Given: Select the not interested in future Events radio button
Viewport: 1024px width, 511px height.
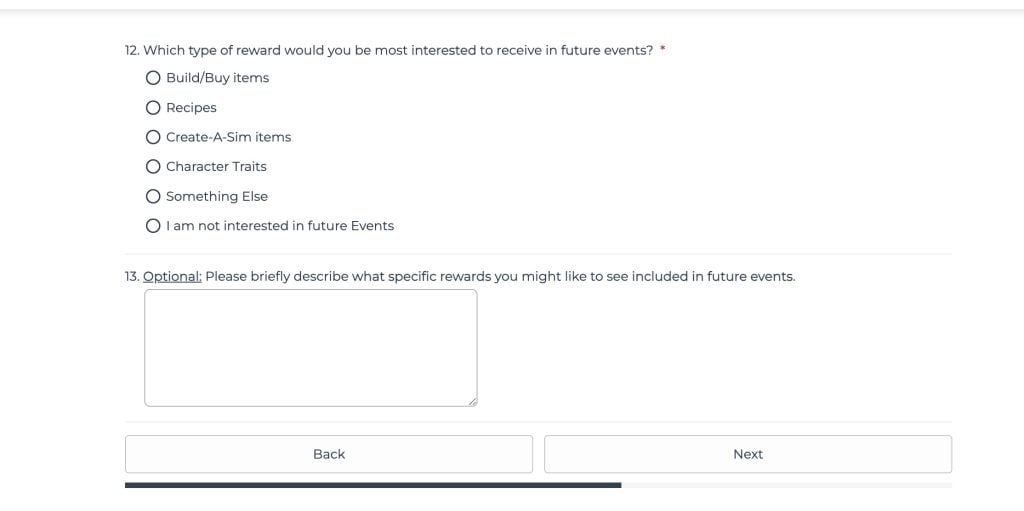Looking at the screenshot, I should 153,226.
